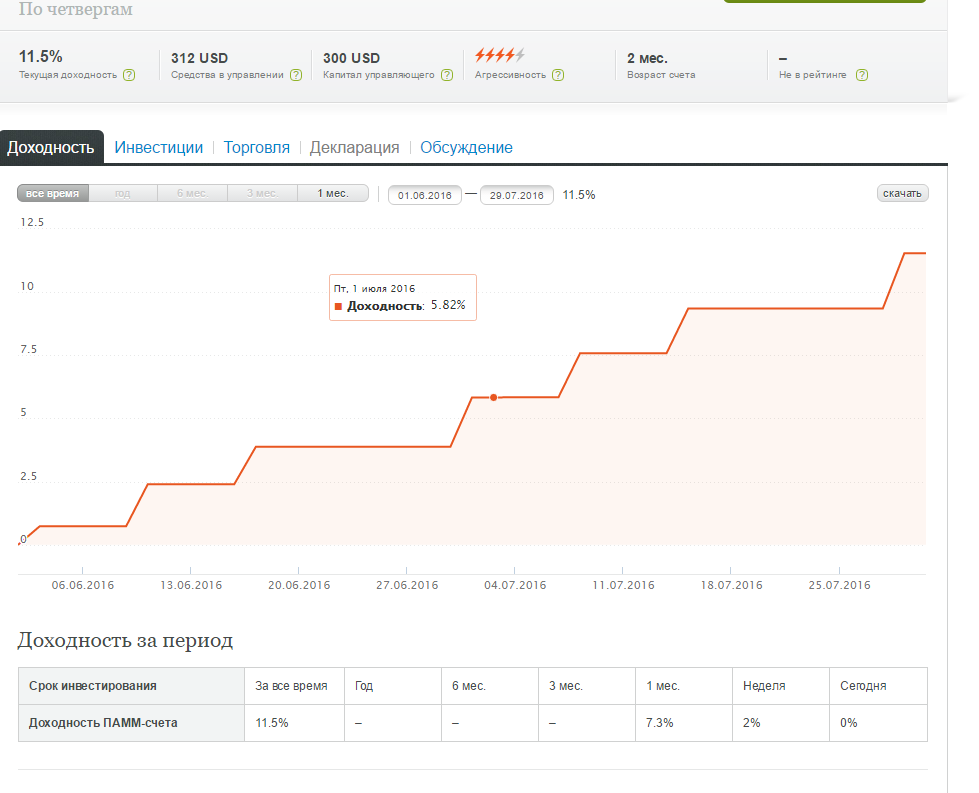The image size is (979, 793).
Task: Click help icon next to Средства в управлении
Action: [x=296, y=75]
